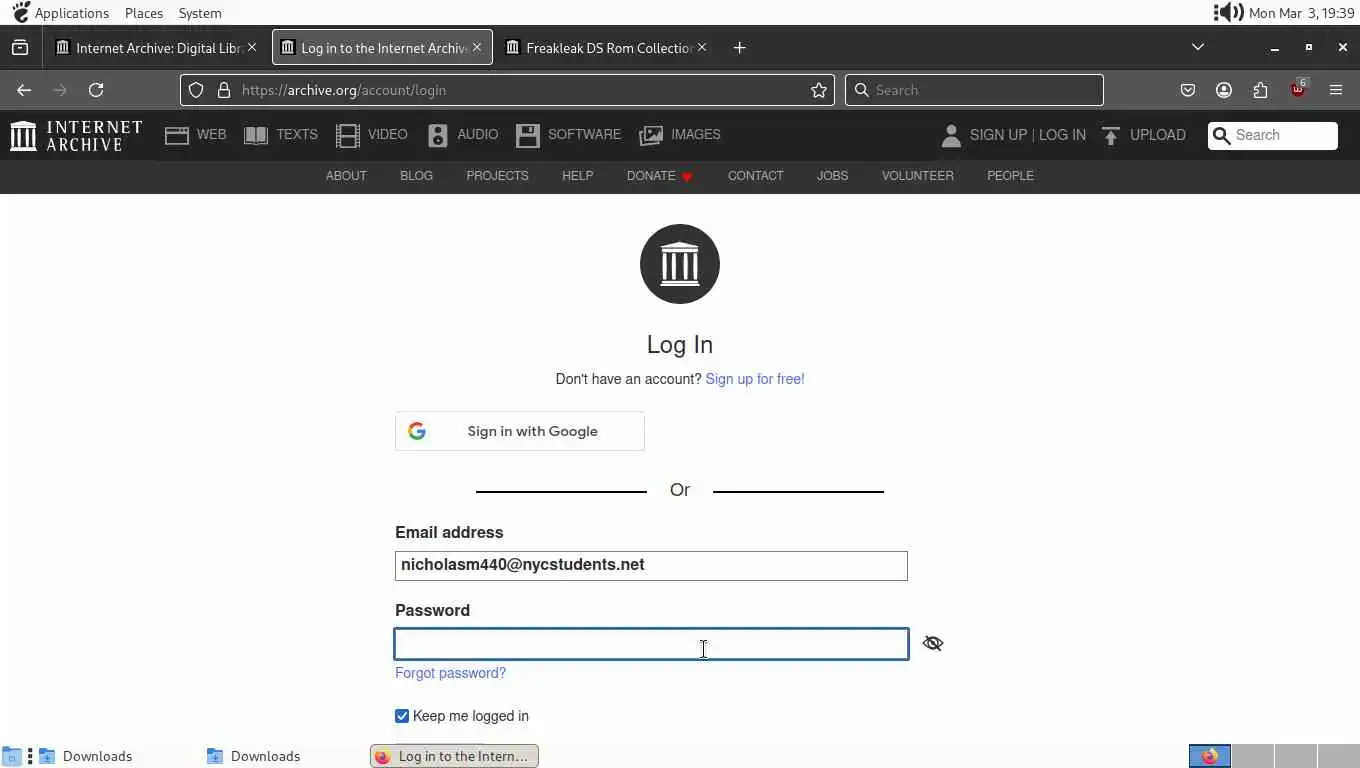Viewport: 1360px width, 768px height.
Task: Open the SOFTWARE section
Action: (568, 135)
